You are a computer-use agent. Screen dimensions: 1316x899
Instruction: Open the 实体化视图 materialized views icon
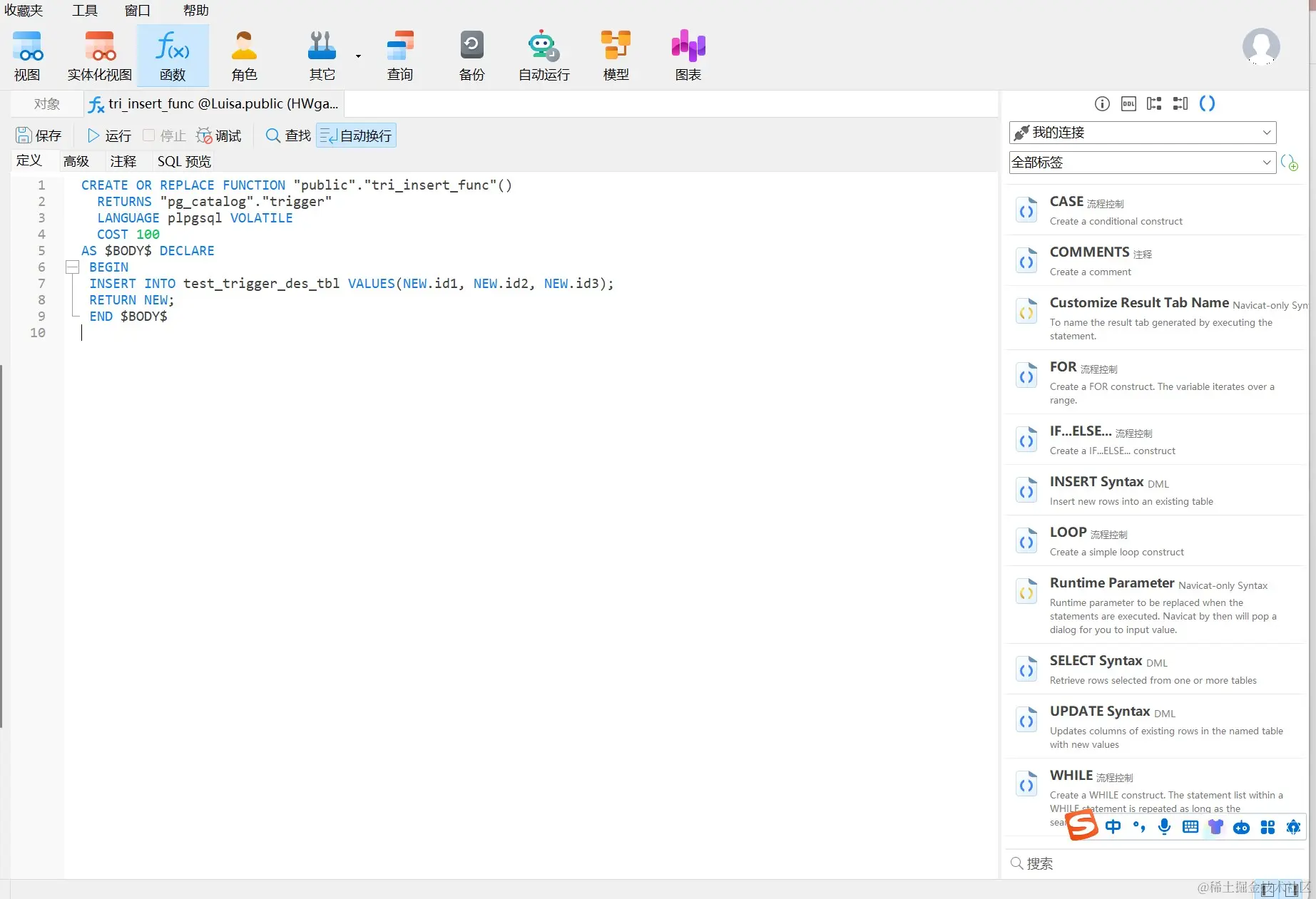point(100,56)
